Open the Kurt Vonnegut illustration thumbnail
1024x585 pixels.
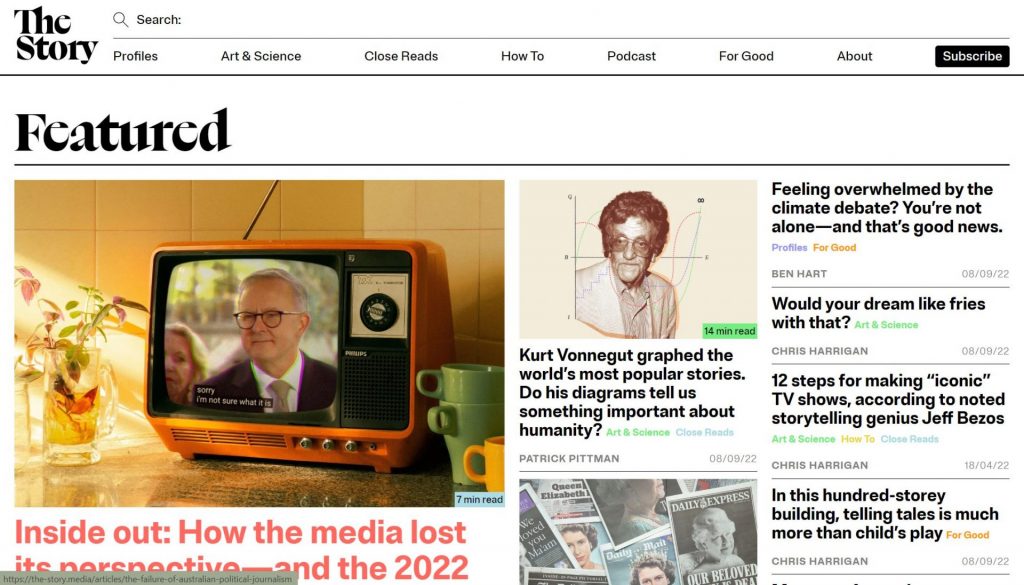click(638, 259)
